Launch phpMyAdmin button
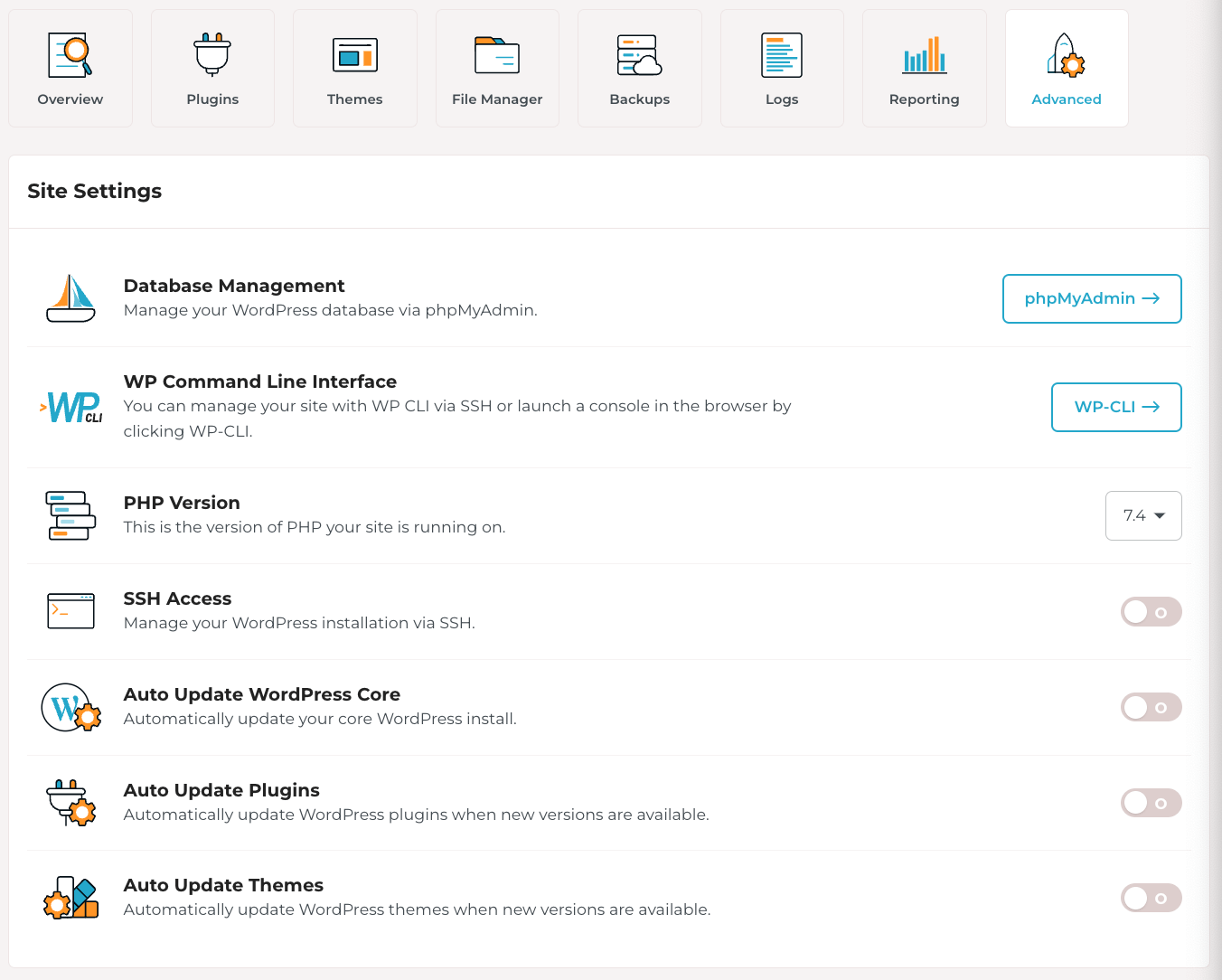This screenshot has height=980, width=1222. click(x=1092, y=298)
